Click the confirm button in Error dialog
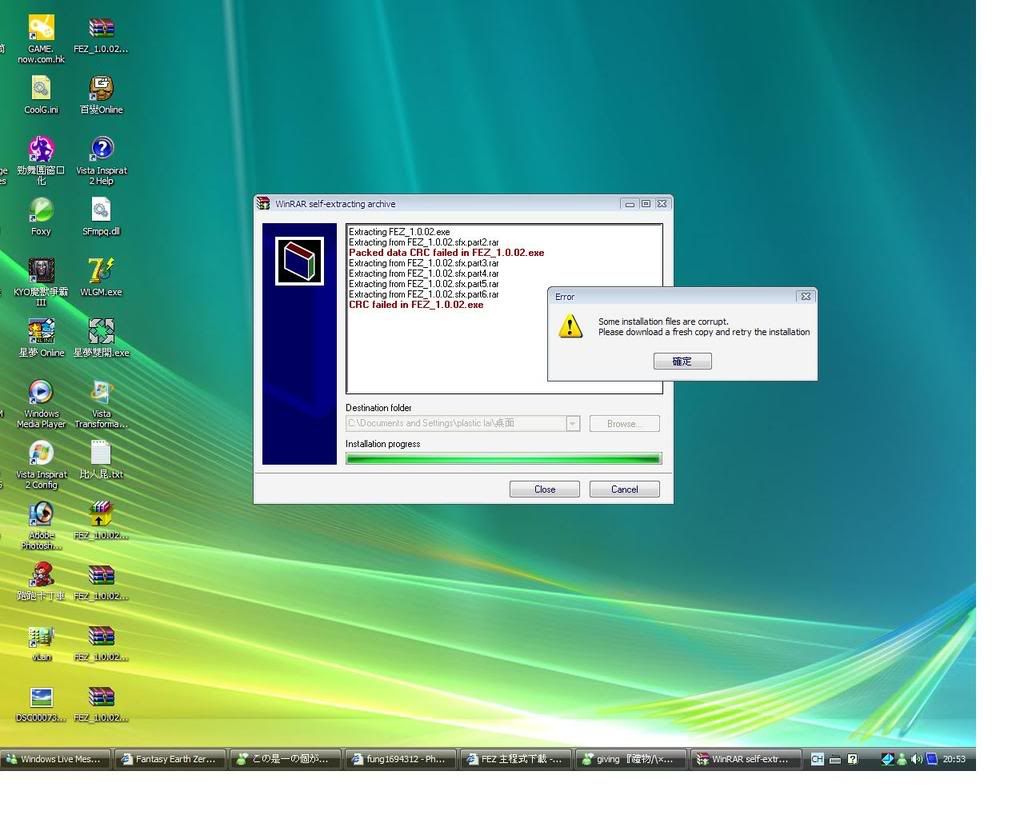Viewport: 1024px width, 819px height. [682, 361]
